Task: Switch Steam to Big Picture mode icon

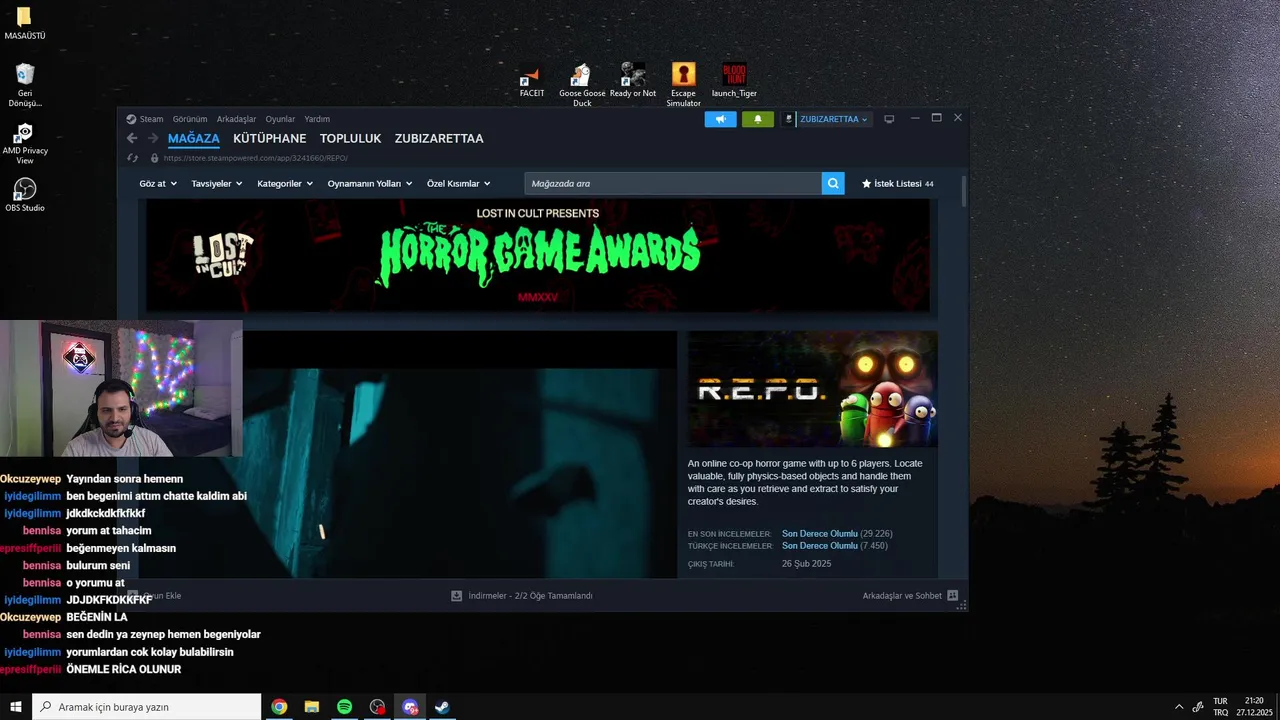Action: coord(889,119)
